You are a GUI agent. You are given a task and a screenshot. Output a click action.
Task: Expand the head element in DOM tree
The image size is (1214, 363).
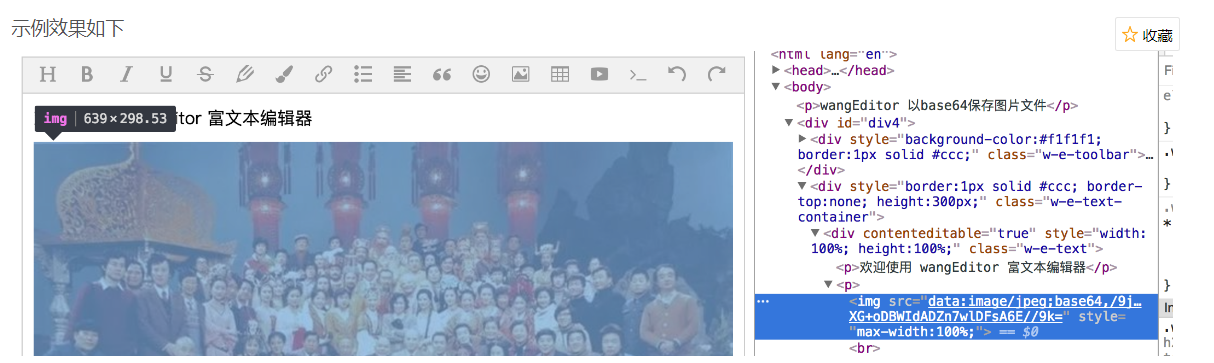coord(776,70)
